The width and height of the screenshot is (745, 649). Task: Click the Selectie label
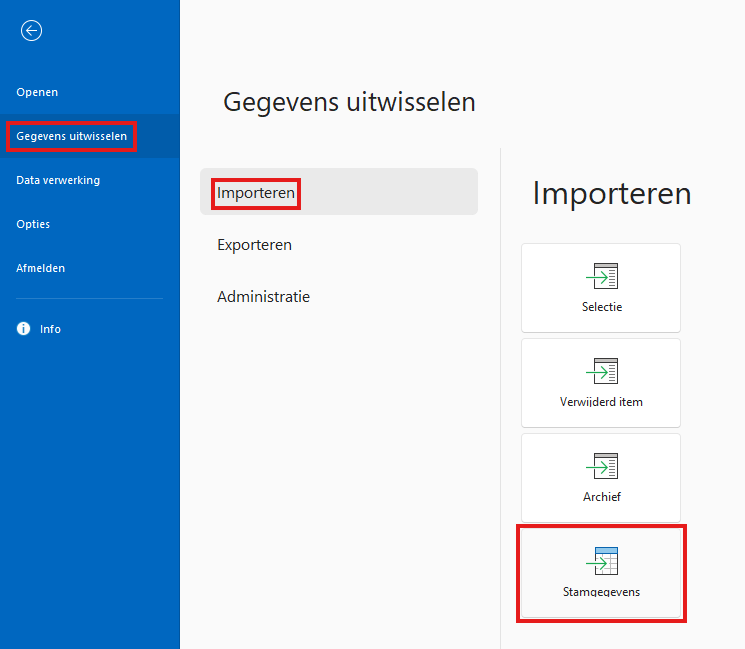click(x=602, y=307)
